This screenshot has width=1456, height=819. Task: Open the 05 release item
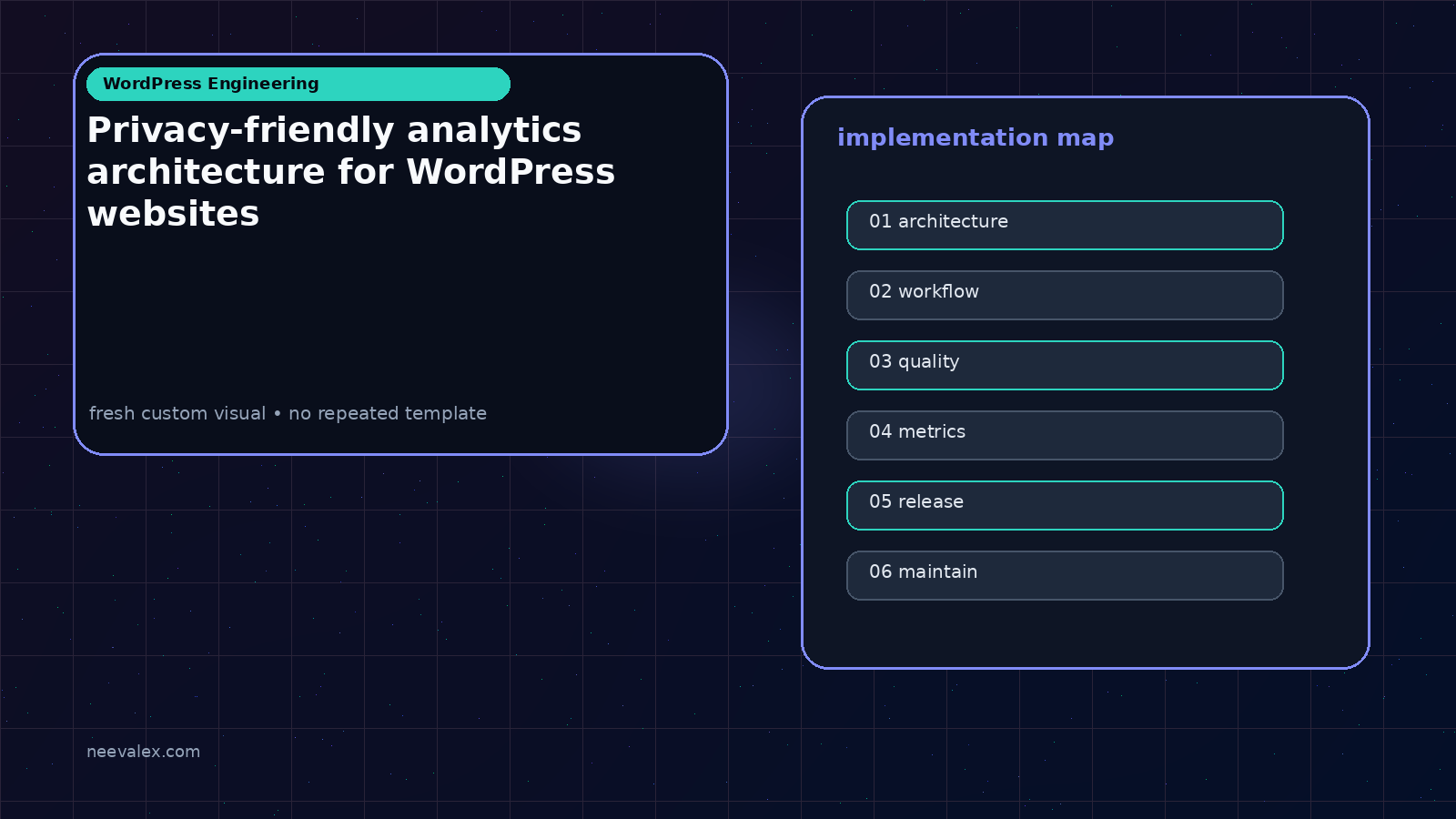1065,505
